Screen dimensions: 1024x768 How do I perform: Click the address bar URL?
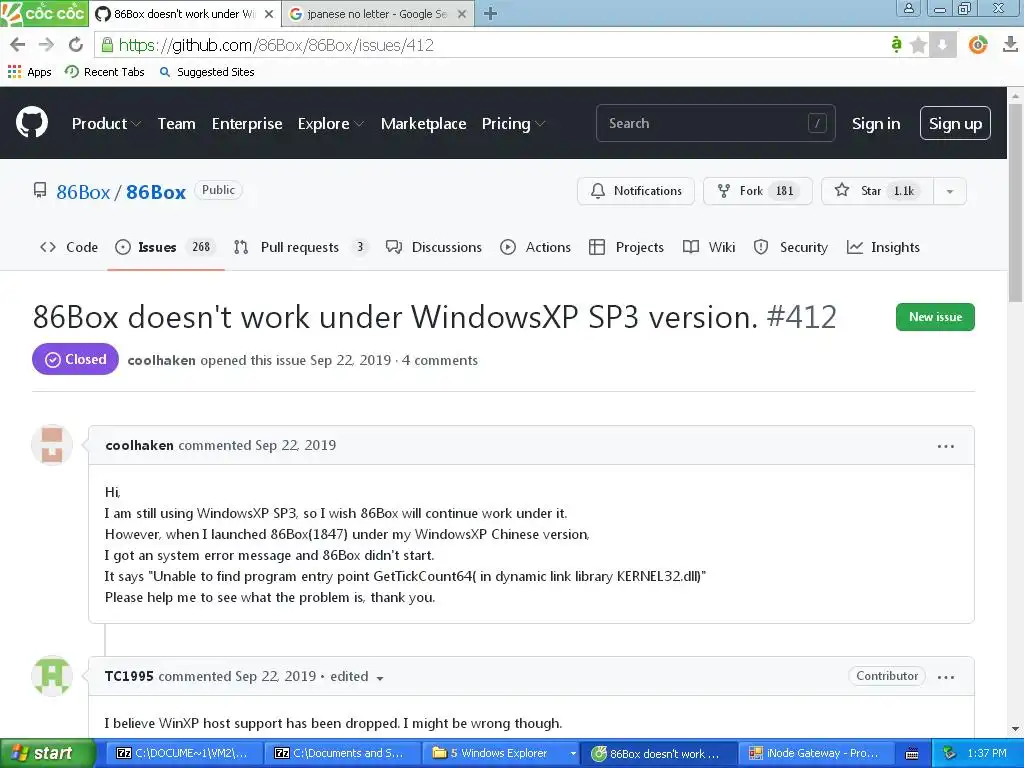(x=276, y=45)
